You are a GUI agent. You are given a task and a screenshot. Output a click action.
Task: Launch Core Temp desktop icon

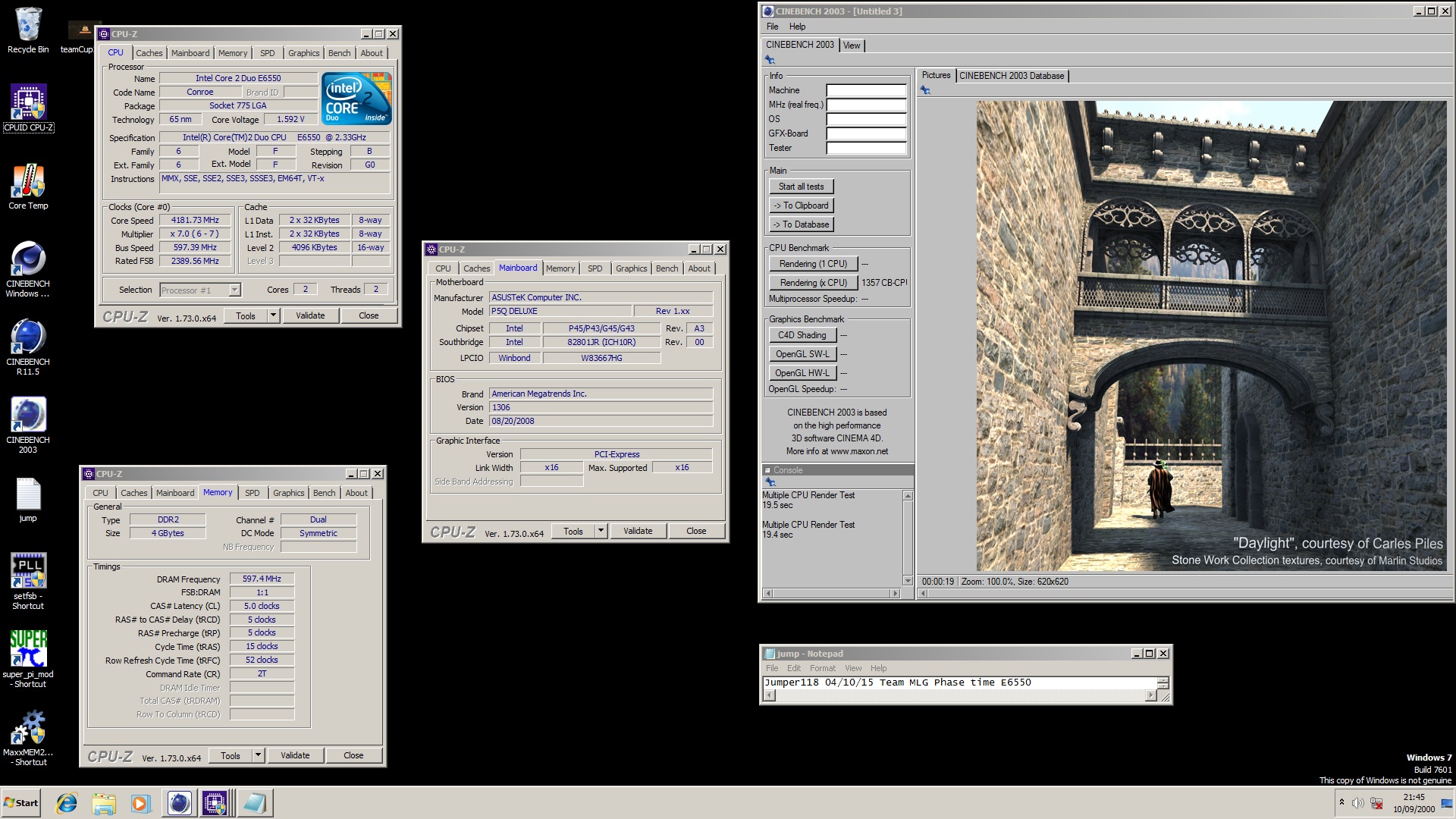pos(28,187)
